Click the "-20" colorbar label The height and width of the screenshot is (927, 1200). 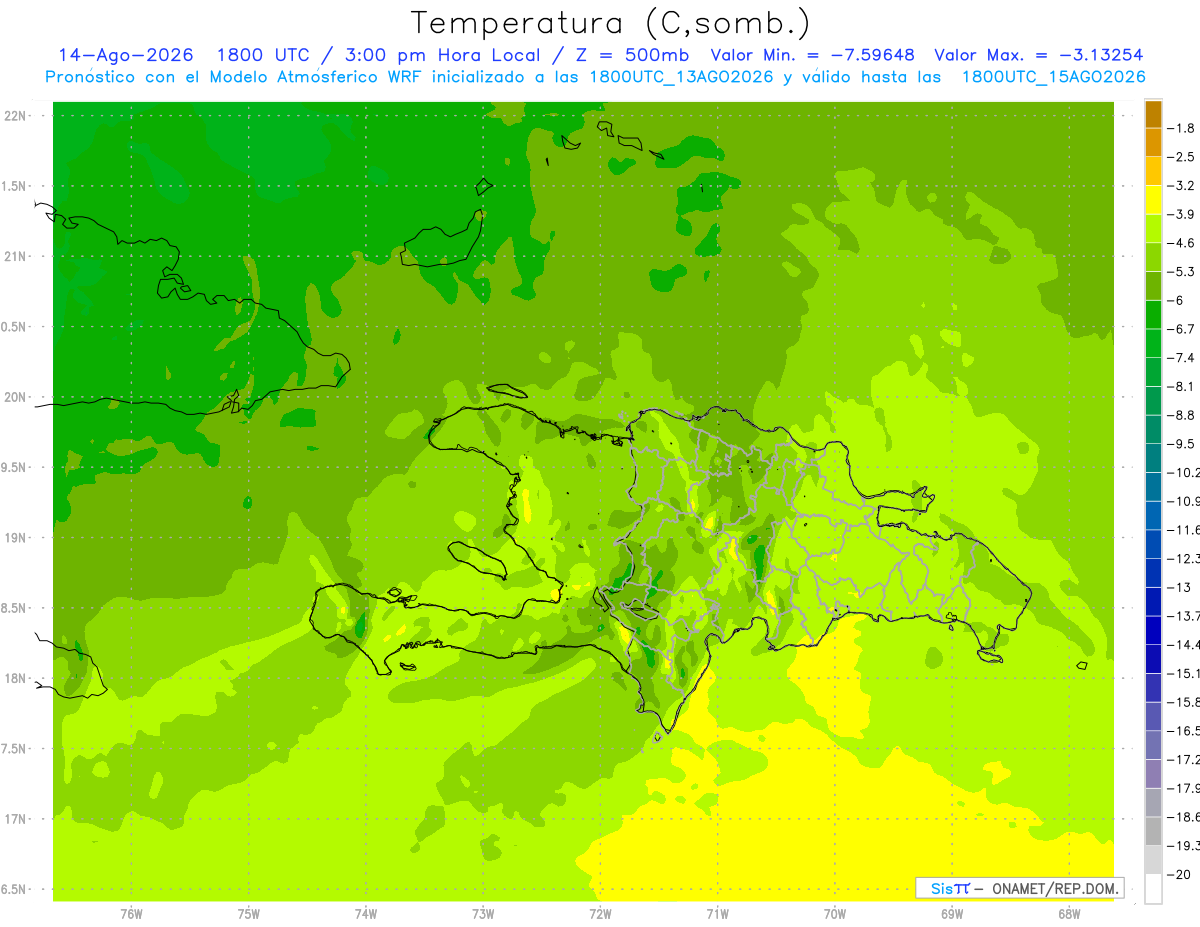[1177, 874]
